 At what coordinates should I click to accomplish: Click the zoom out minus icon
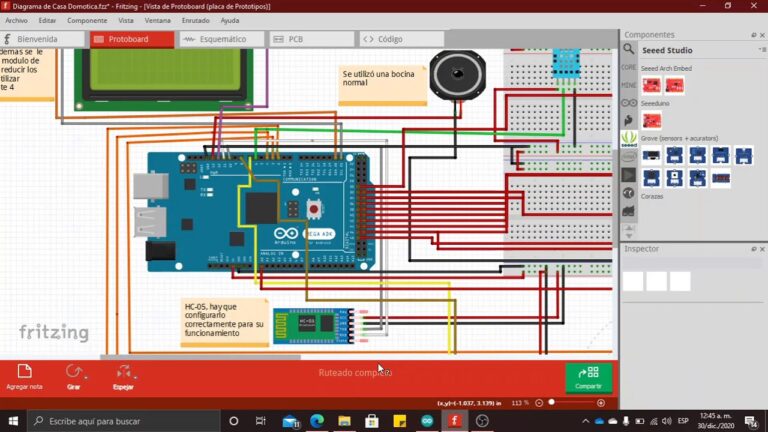(x=539, y=403)
